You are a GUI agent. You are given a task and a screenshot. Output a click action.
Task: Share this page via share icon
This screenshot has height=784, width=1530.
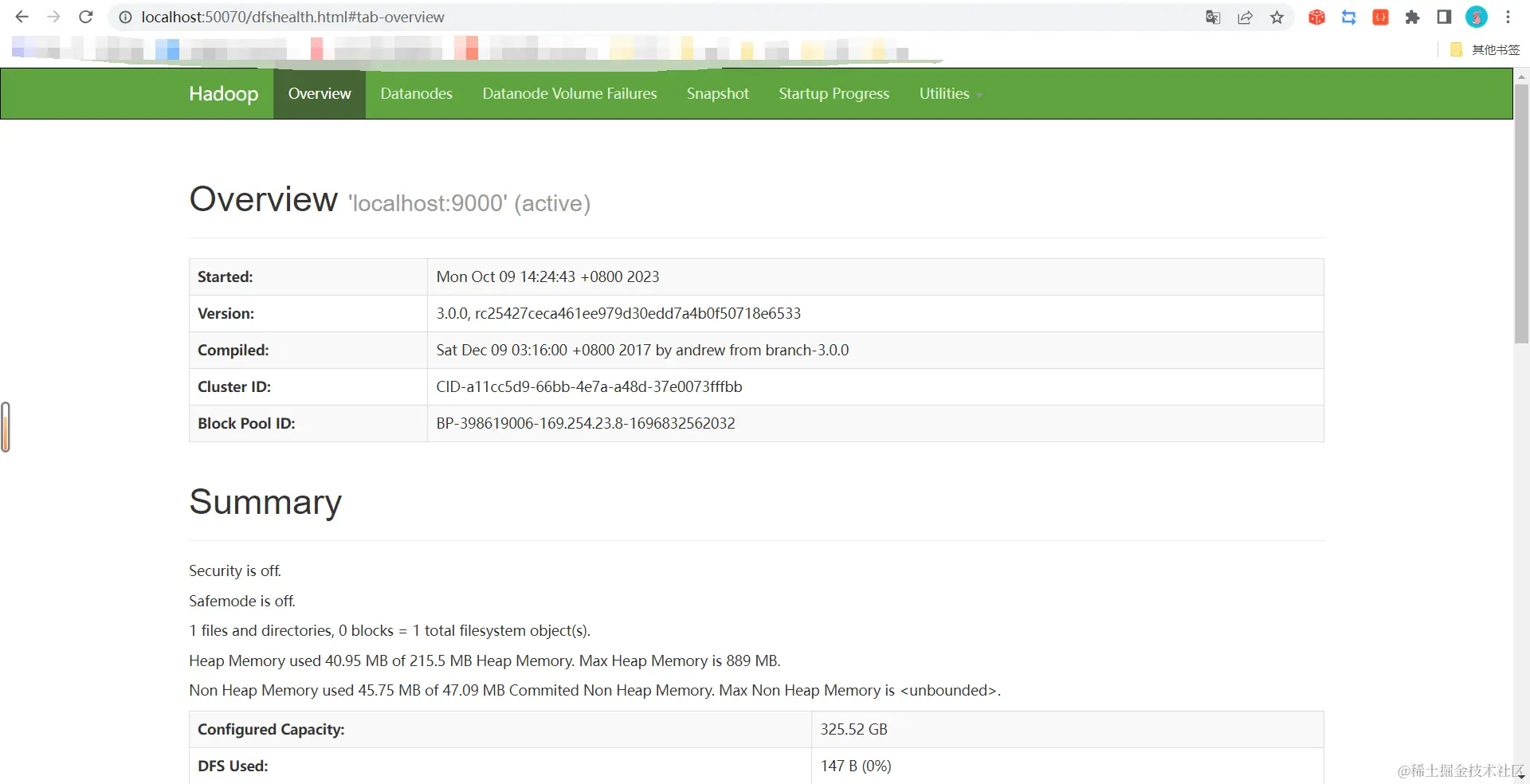tap(1245, 17)
